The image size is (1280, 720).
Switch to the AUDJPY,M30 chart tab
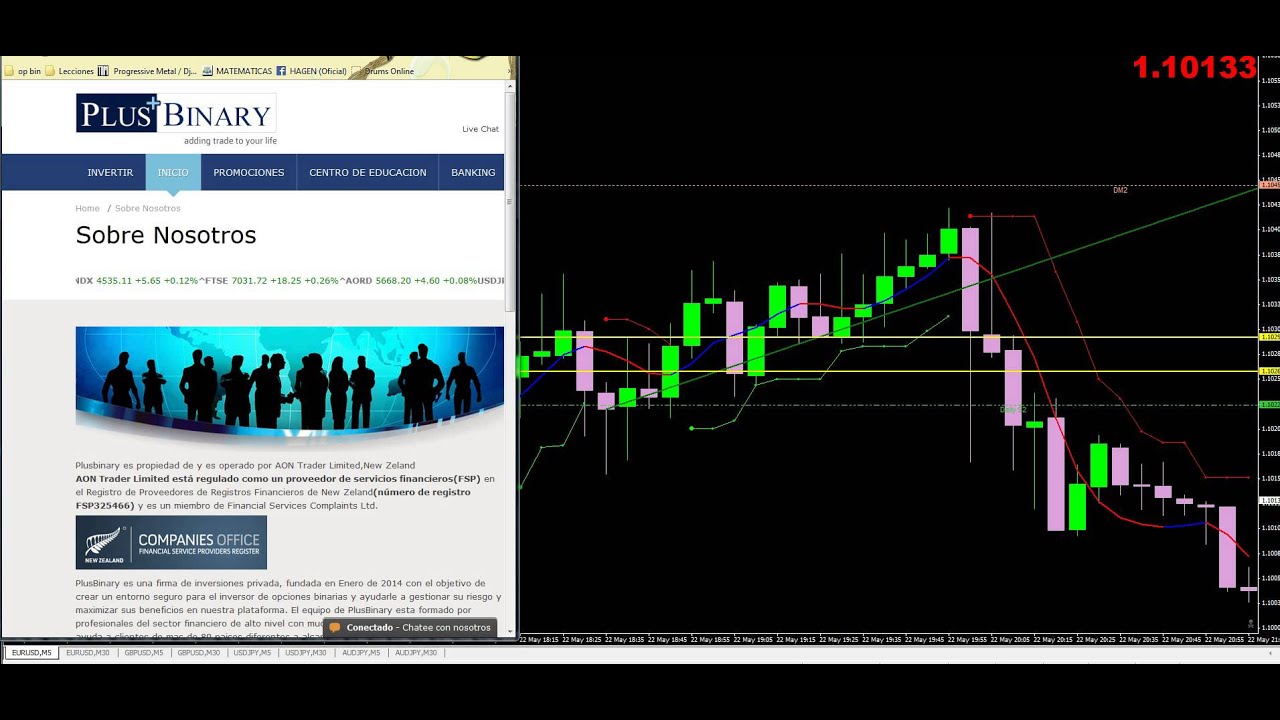[416, 653]
